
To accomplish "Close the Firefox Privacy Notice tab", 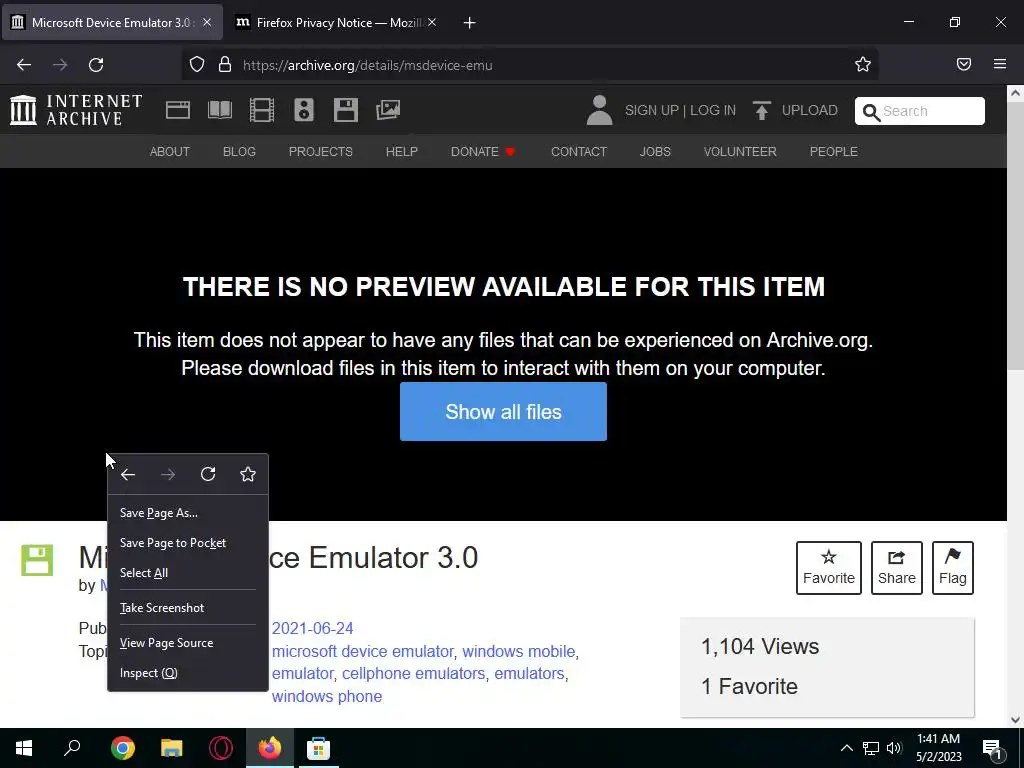I will [432, 22].
